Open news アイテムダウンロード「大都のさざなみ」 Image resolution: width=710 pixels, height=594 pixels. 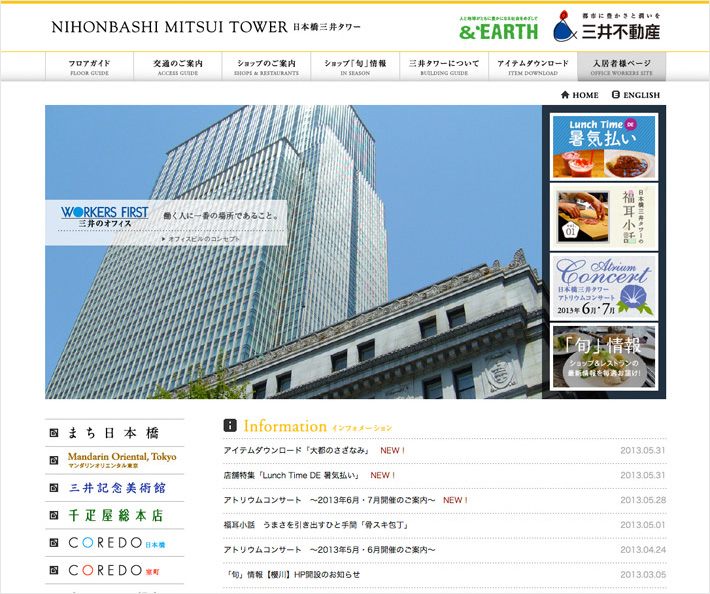[297, 450]
